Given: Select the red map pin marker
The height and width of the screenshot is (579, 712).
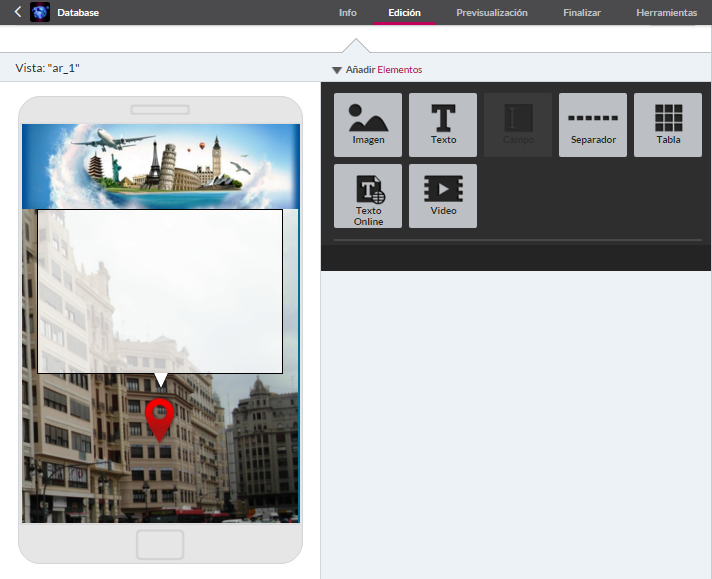Looking at the screenshot, I should (159, 419).
